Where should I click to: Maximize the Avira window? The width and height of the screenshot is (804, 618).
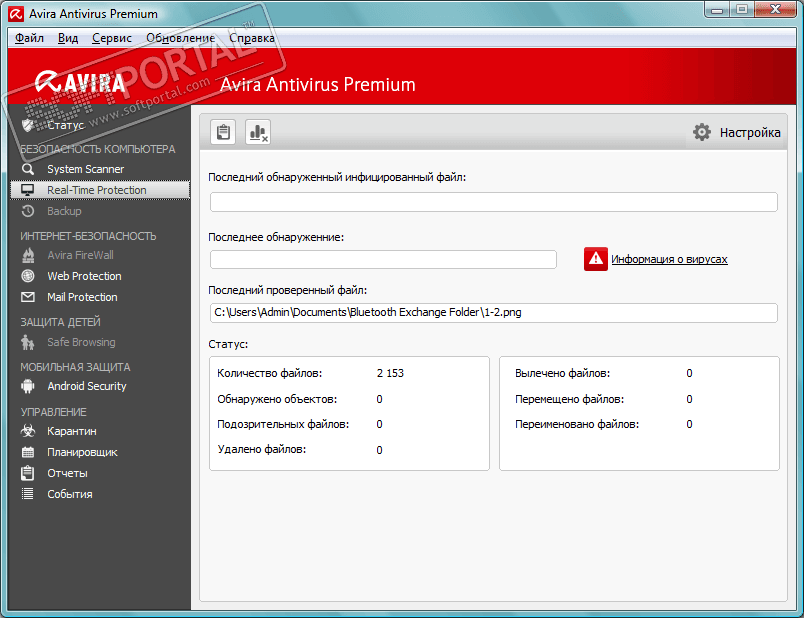coord(742,10)
